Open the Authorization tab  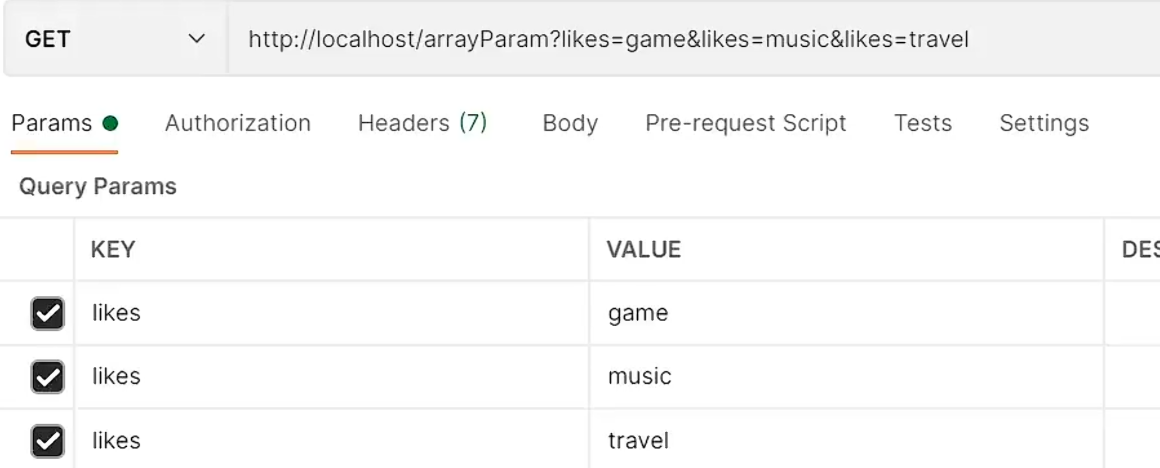(237, 123)
